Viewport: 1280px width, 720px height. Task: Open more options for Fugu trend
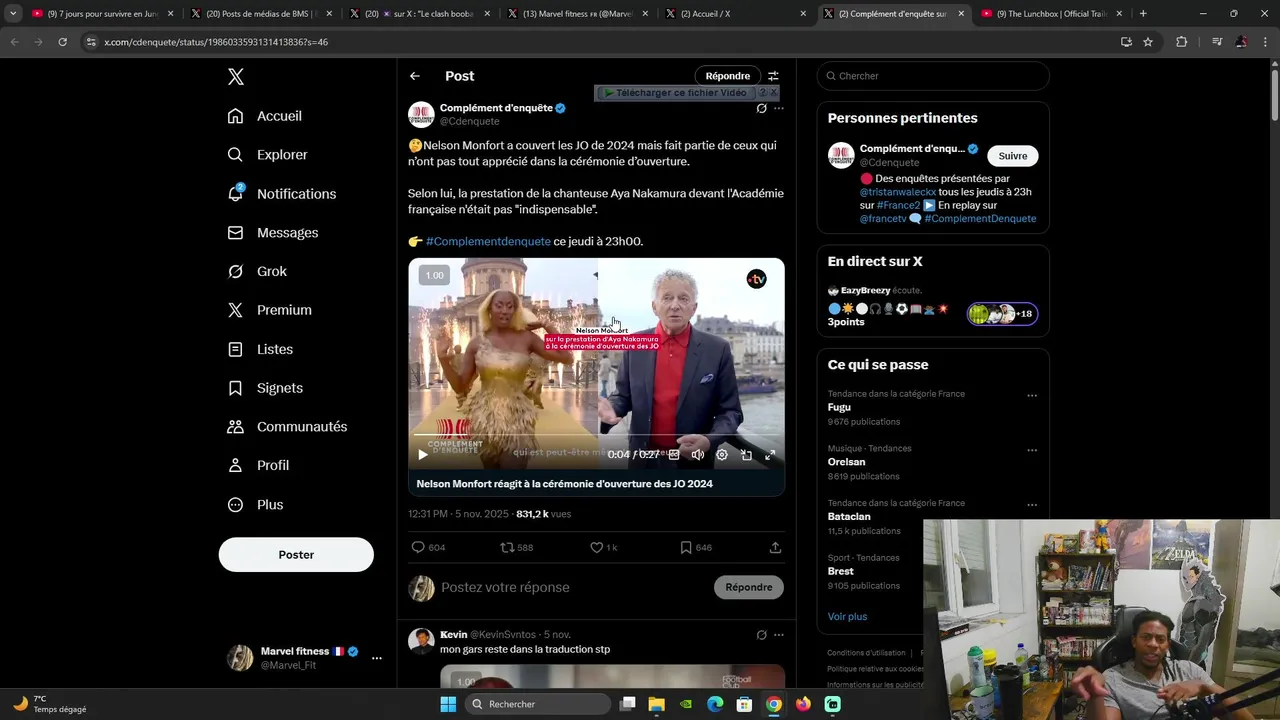1032,395
